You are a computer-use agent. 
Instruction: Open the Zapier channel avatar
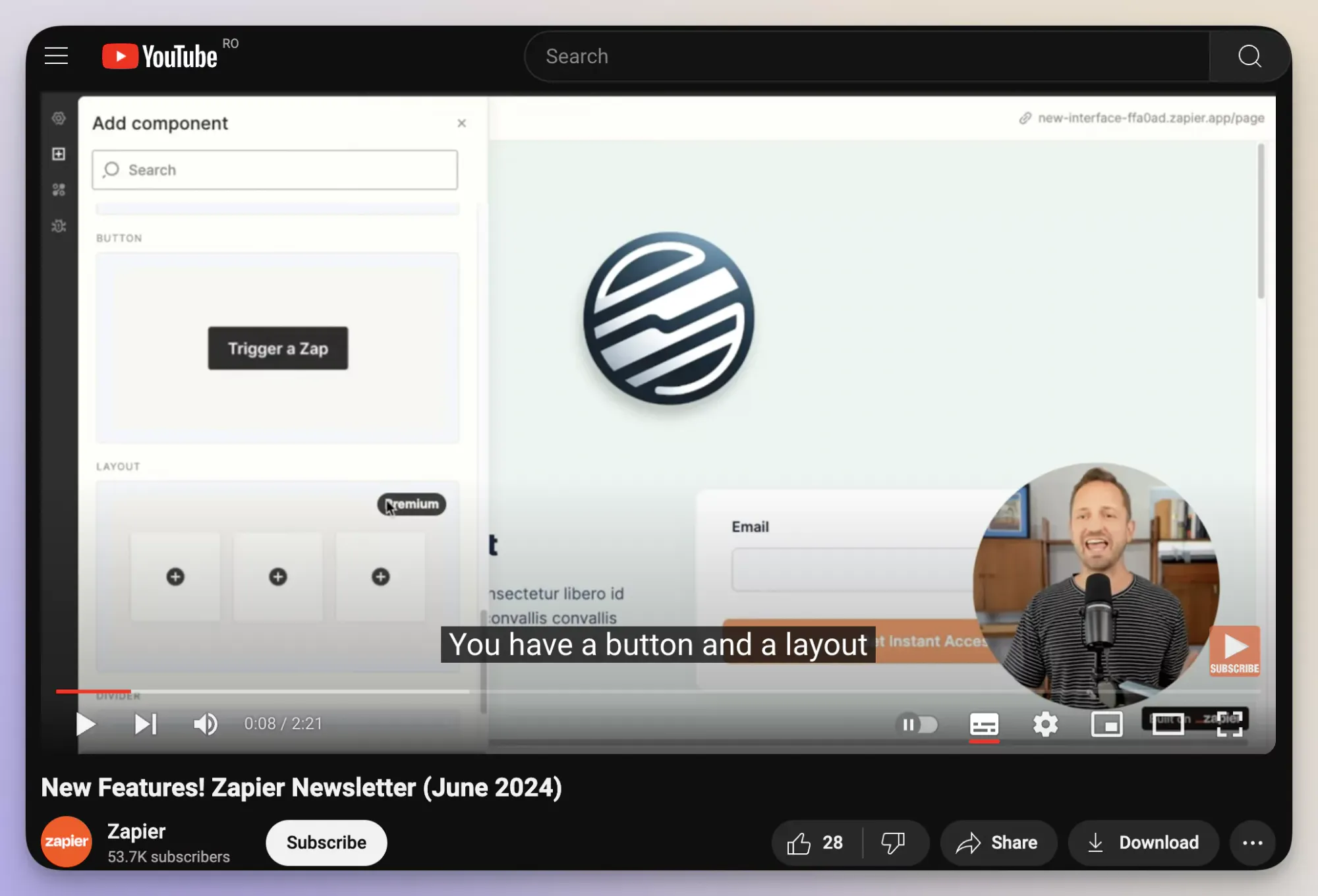coord(67,841)
